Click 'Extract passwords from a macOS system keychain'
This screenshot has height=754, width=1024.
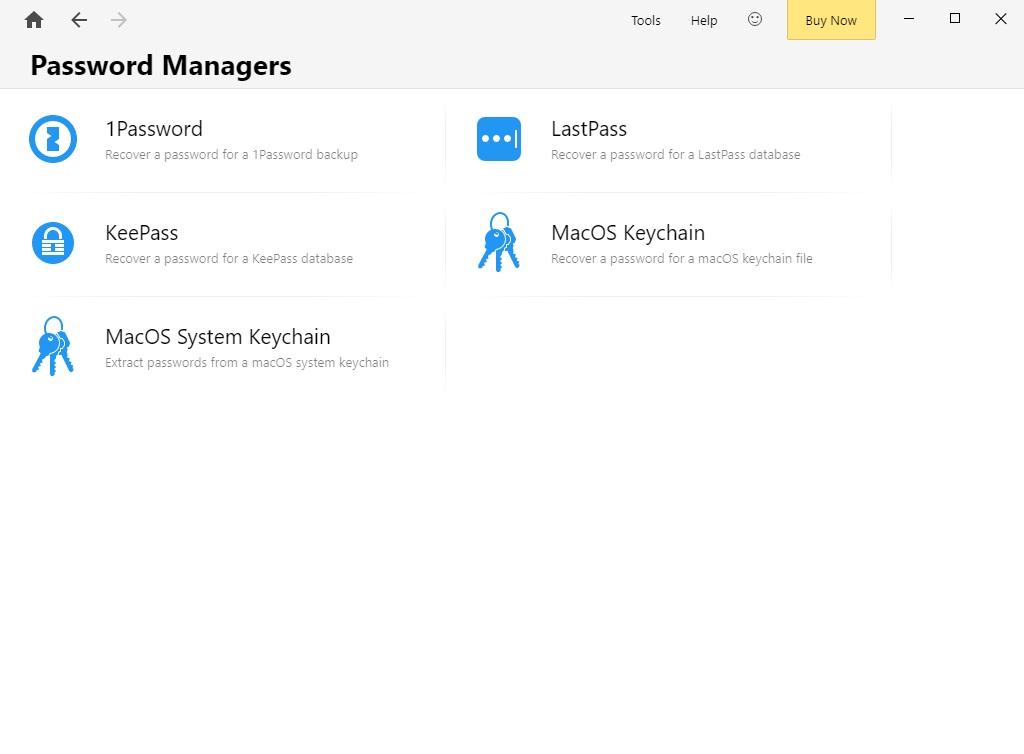pos(247,362)
